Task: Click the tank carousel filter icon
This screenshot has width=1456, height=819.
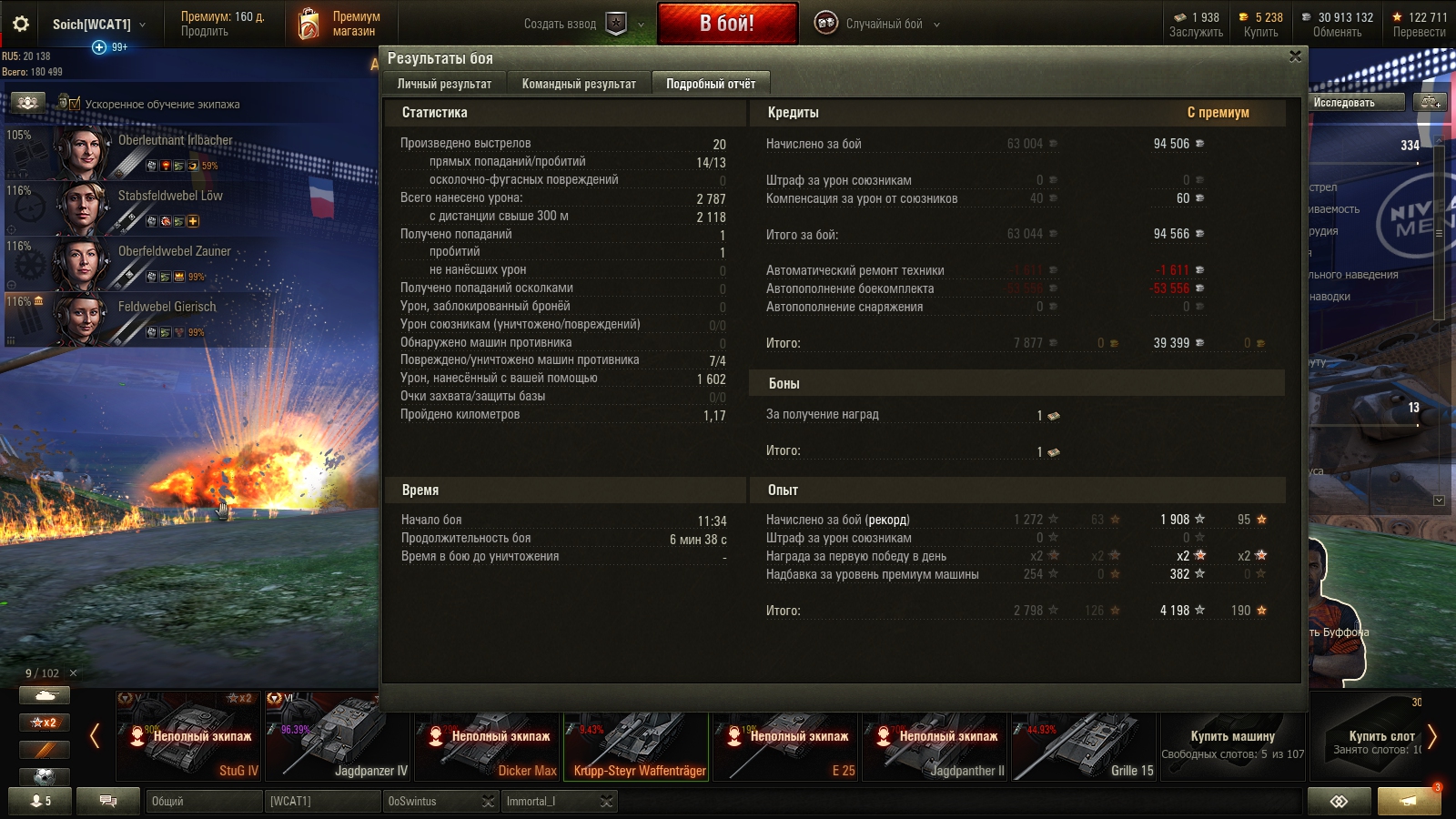Action: coord(45,695)
